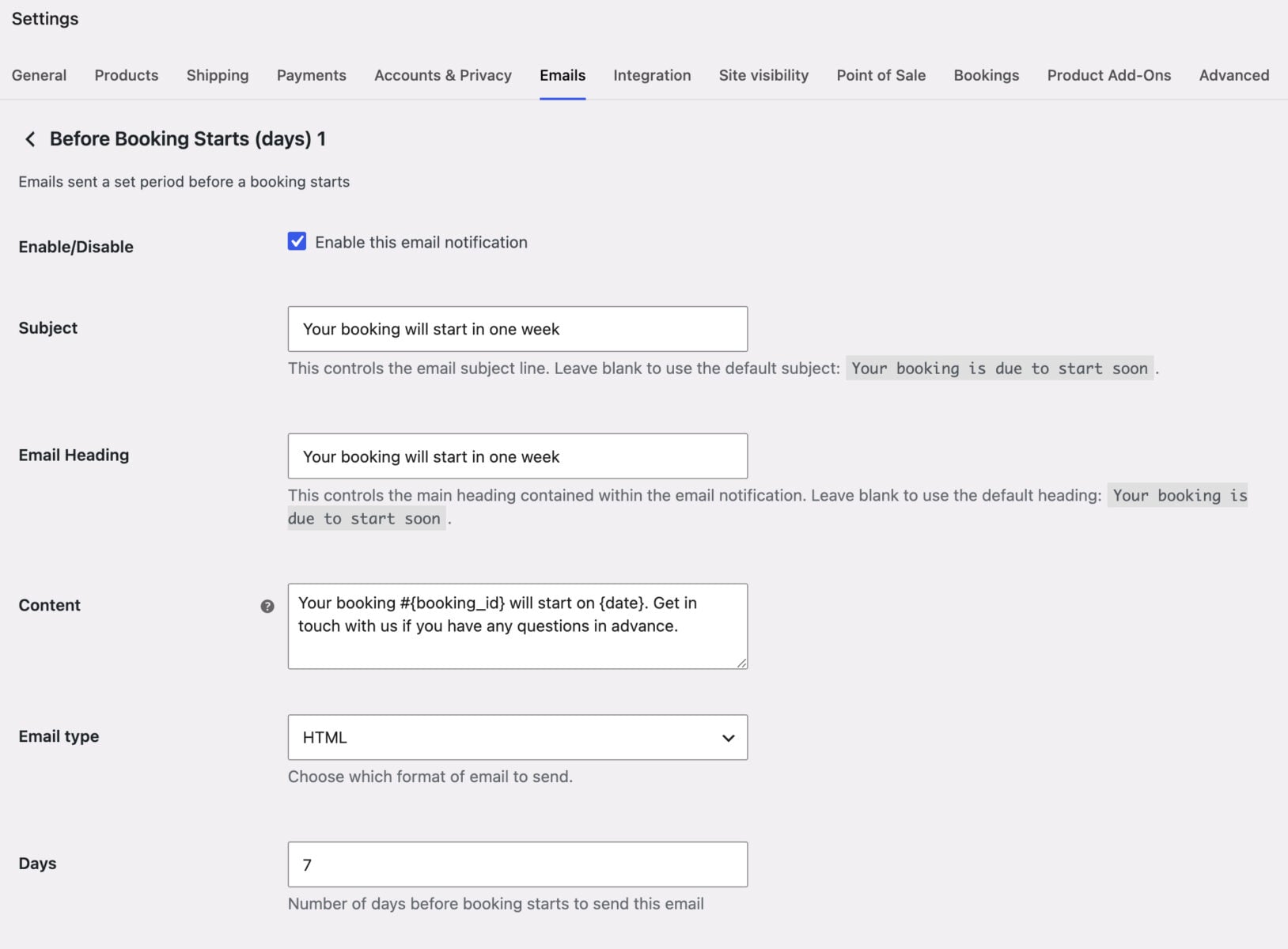
Task: Go to the Bookings tab
Action: pos(987,75)
